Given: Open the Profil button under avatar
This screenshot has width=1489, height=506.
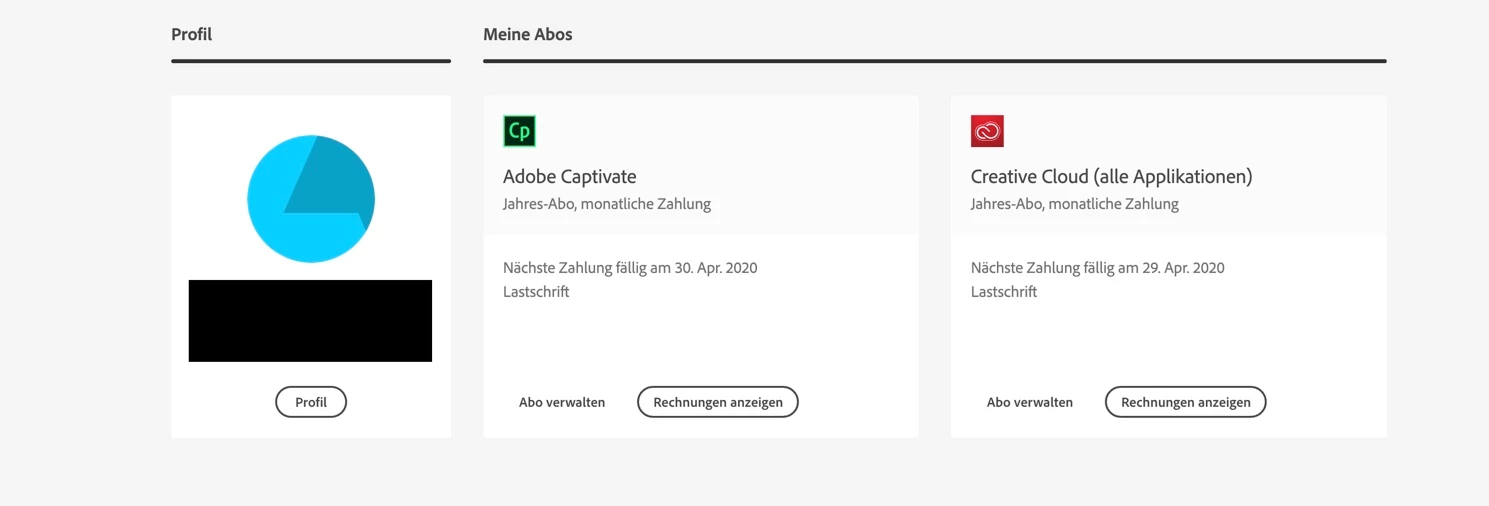Looking at the screenshot, I should (311, 402).
